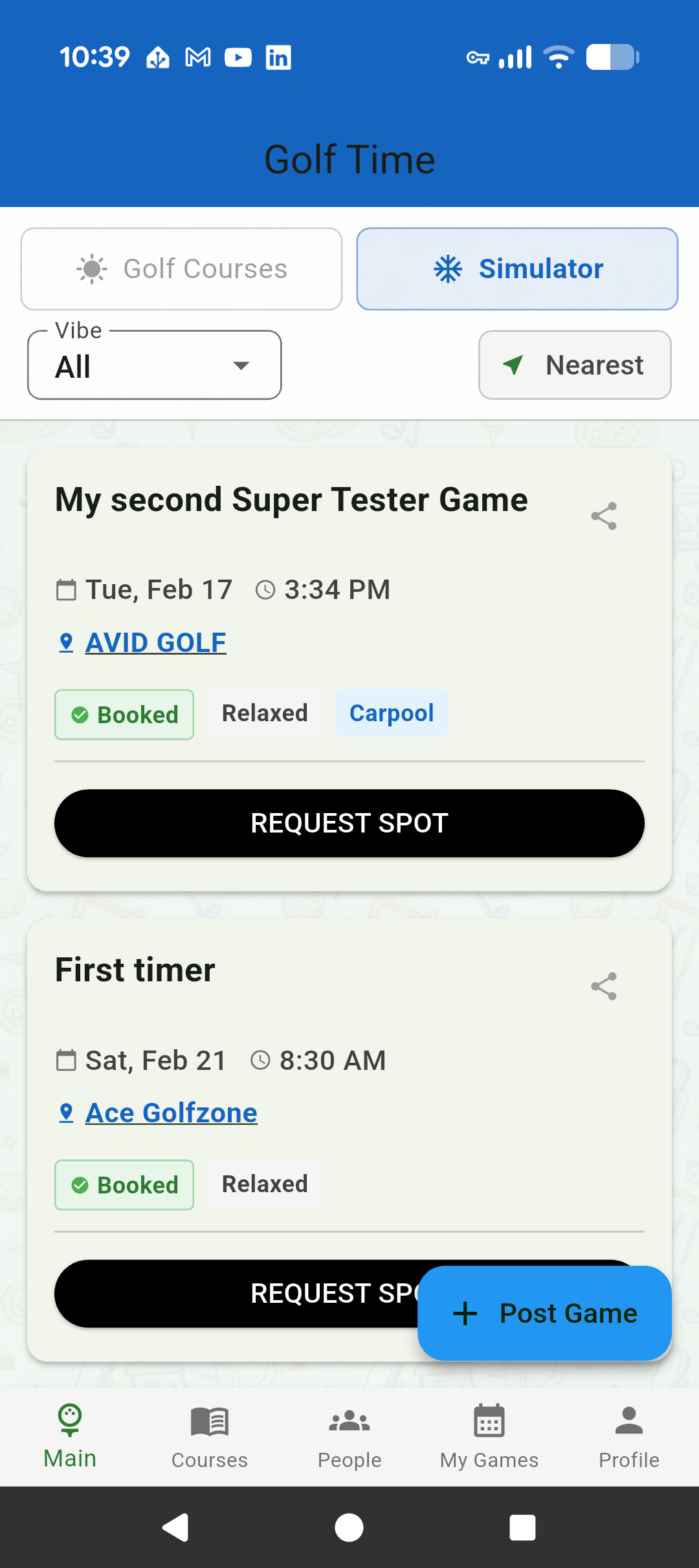699x1568 pixels.
Task: Request a spot in Super Tester Game
Action: click(349, 823)
